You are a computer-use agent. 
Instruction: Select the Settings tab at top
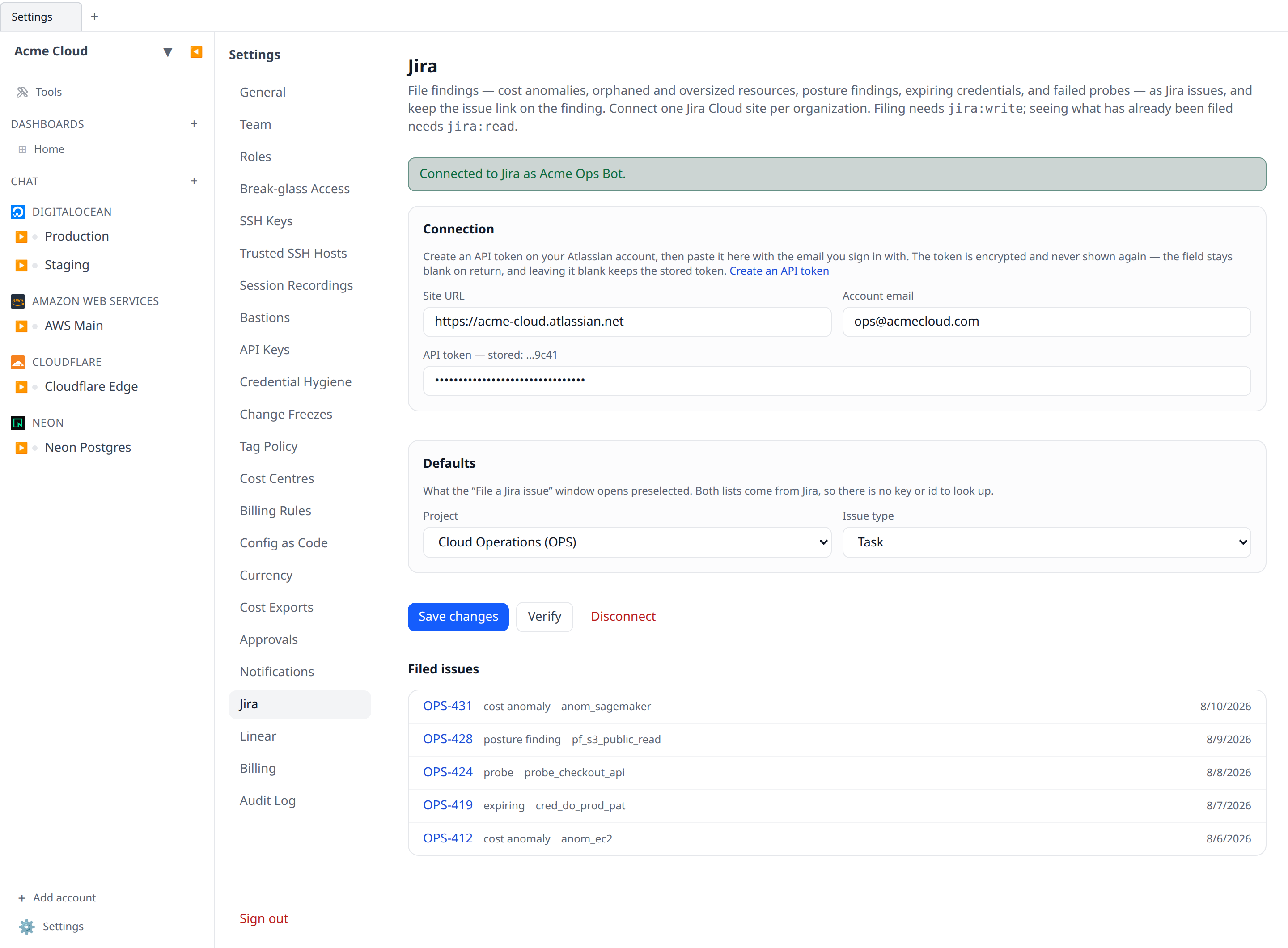click(41, 17)
